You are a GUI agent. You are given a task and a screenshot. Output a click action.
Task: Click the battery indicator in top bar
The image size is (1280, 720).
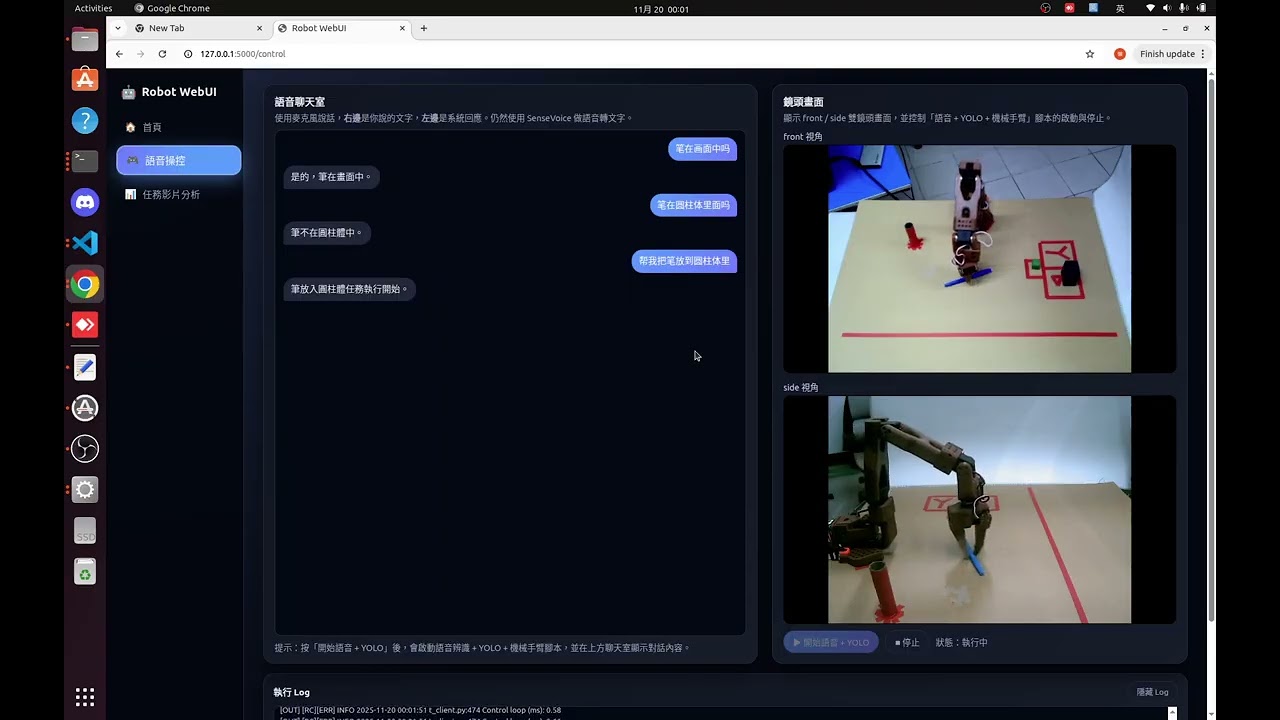point(1201,8)
